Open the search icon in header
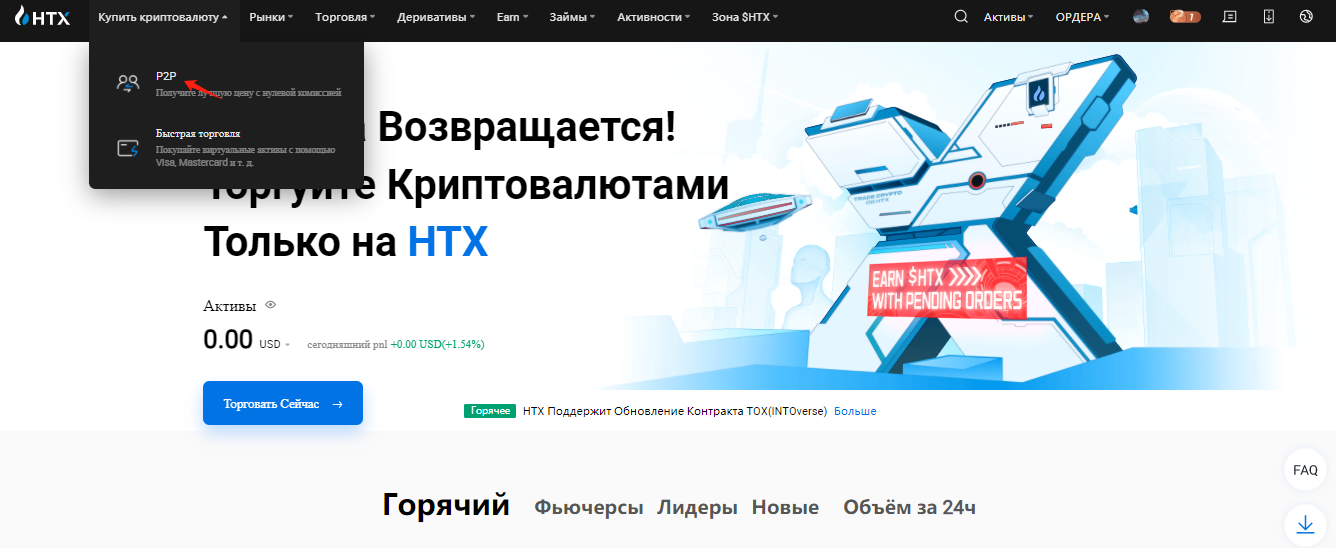Viewport: 1336px width, 548px height. pos(961,17)
